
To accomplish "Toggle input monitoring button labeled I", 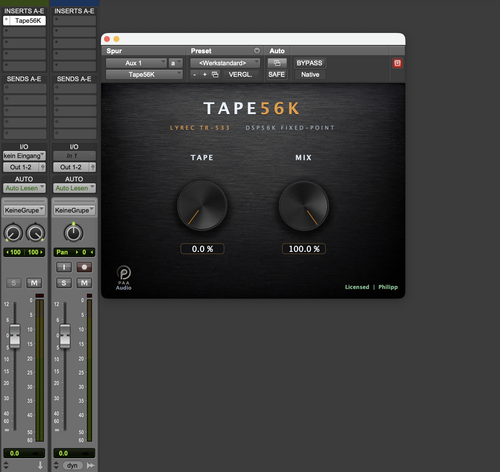I will coord(64,267).
